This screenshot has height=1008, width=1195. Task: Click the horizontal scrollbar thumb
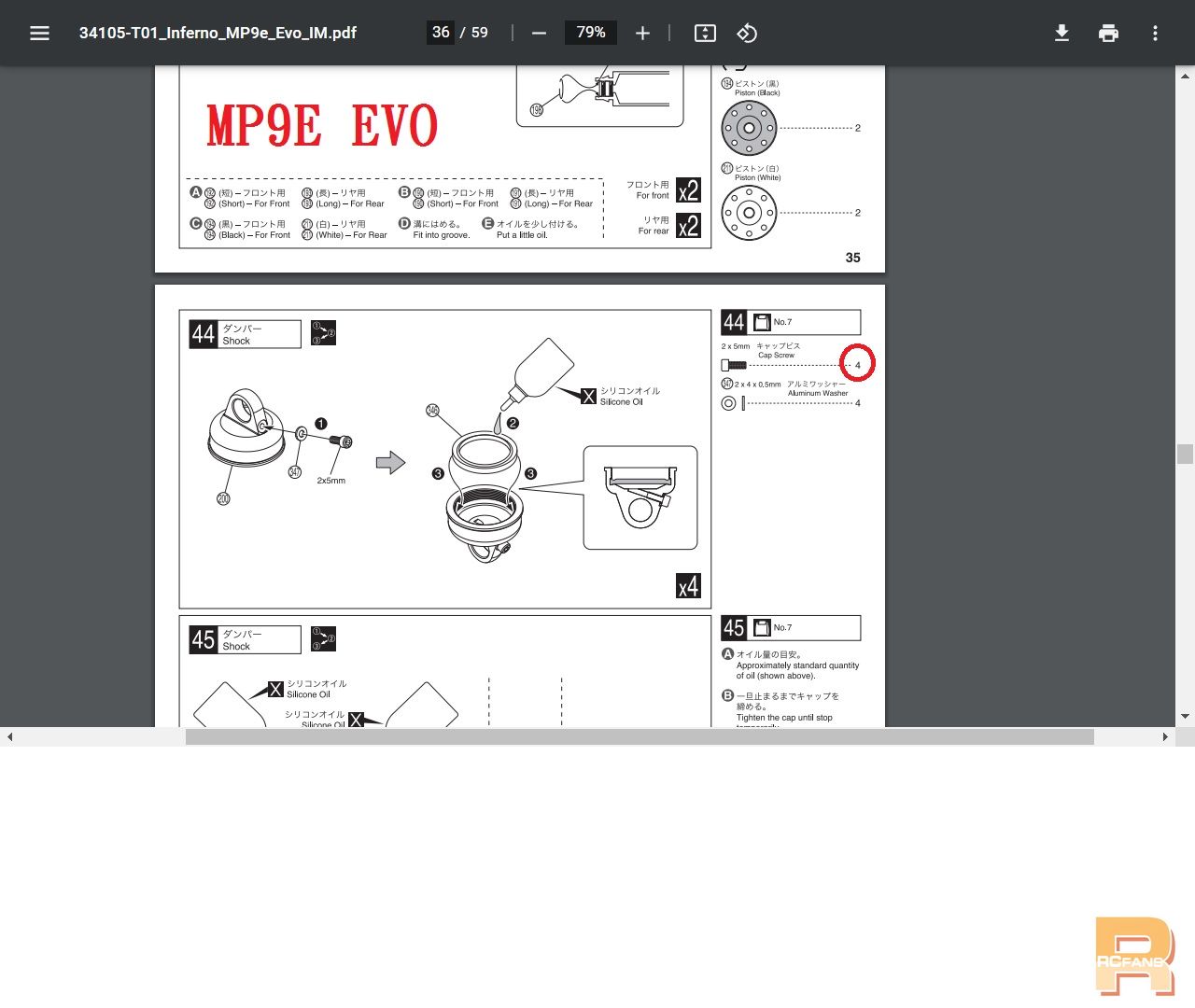pyautogui.click(x=640, y=736)
